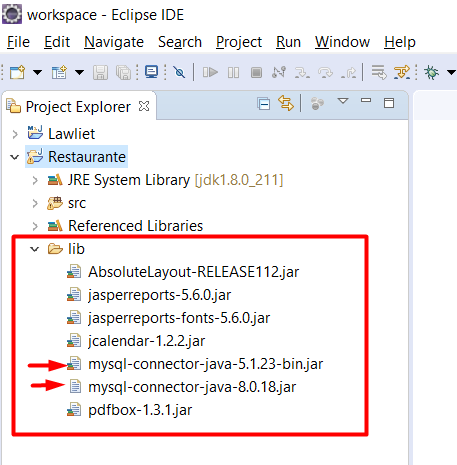This screenshot has height=465, width=457.
Task: Click the Debug bug icon
Action: pyautogui.click(x=431, y=72)
